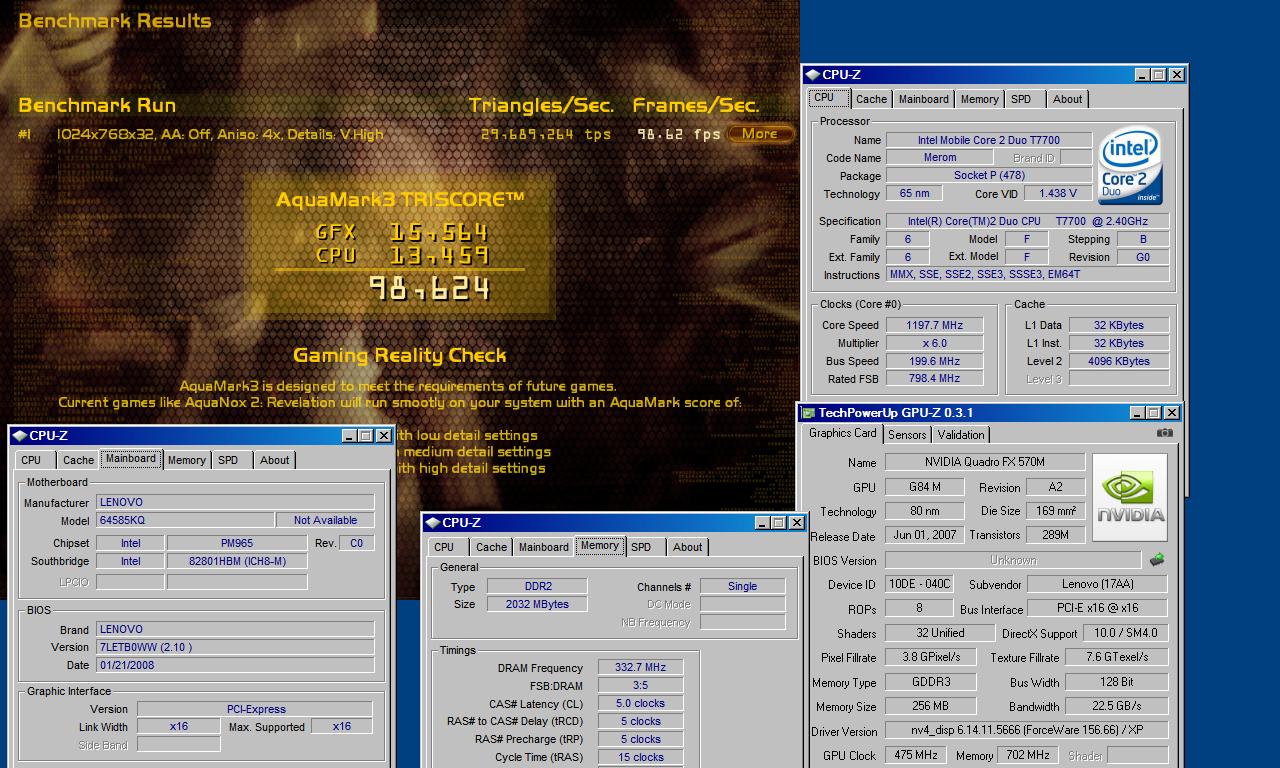Click the processor name field Intel Mobile Core 2 Duo T7700
This screenshot has width=1280, height=768.
[988, 140]
